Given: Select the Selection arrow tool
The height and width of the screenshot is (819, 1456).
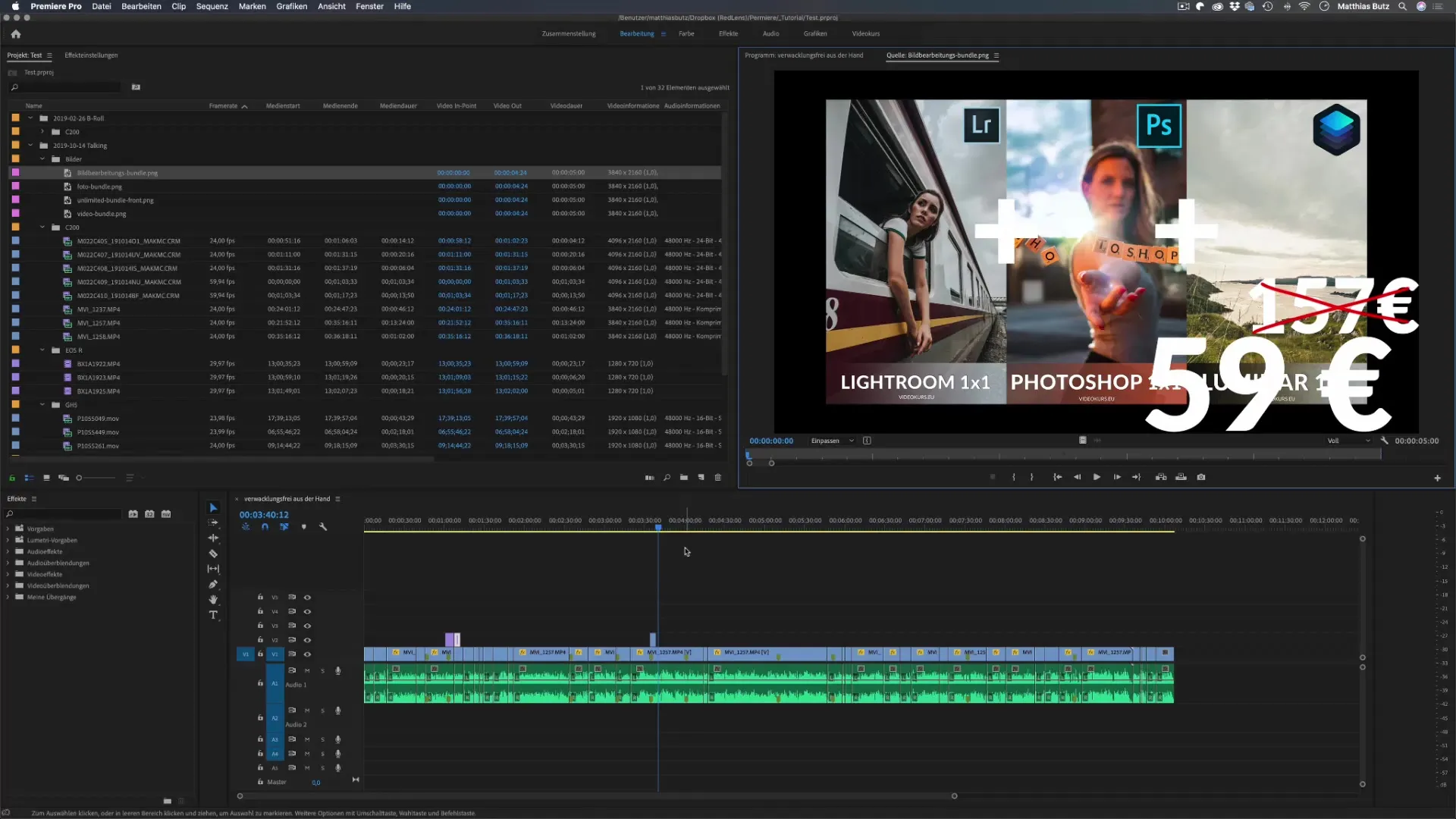Looking at the screenshot, I should pos(213,507).
